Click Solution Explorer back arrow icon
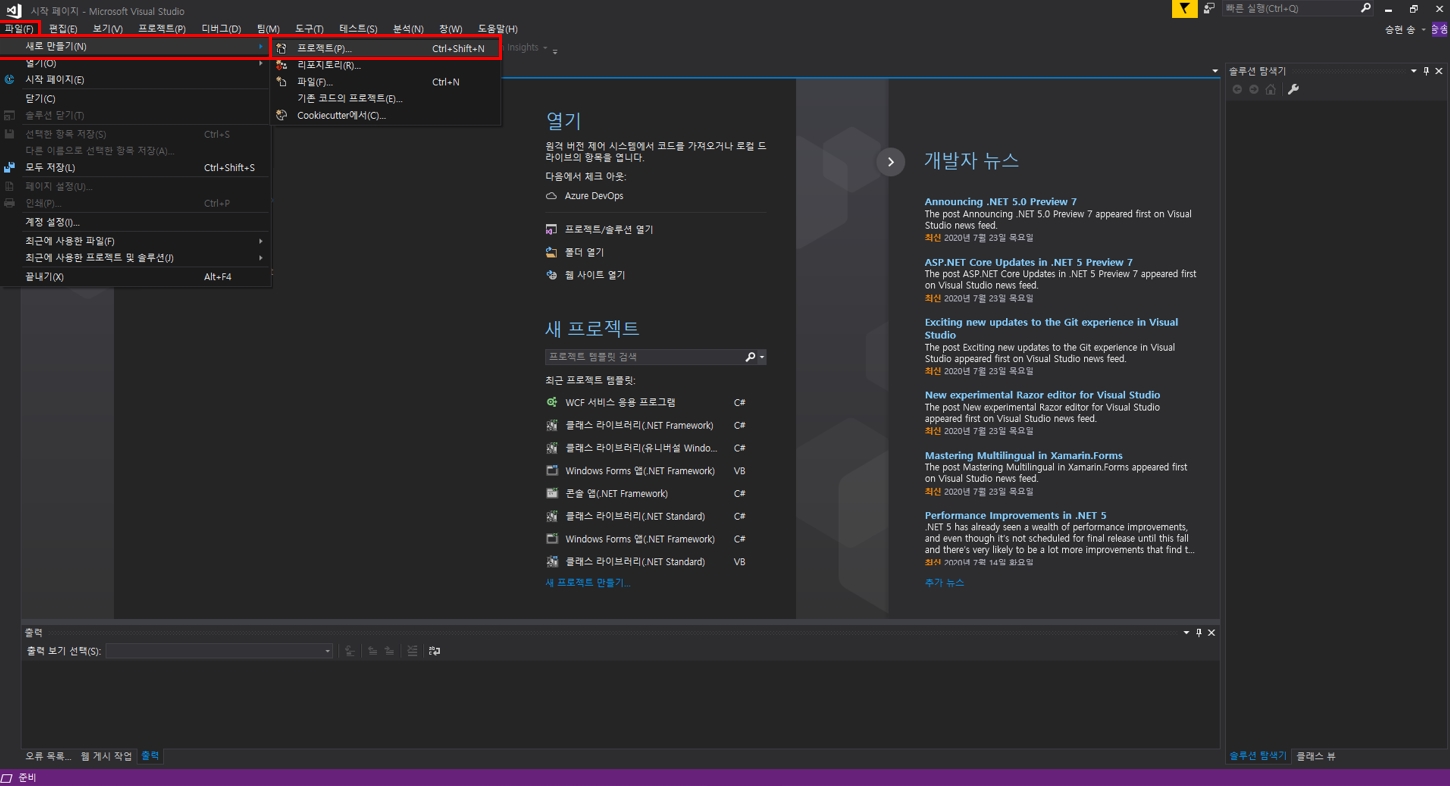The image size is (1450, 786). 1237,89
